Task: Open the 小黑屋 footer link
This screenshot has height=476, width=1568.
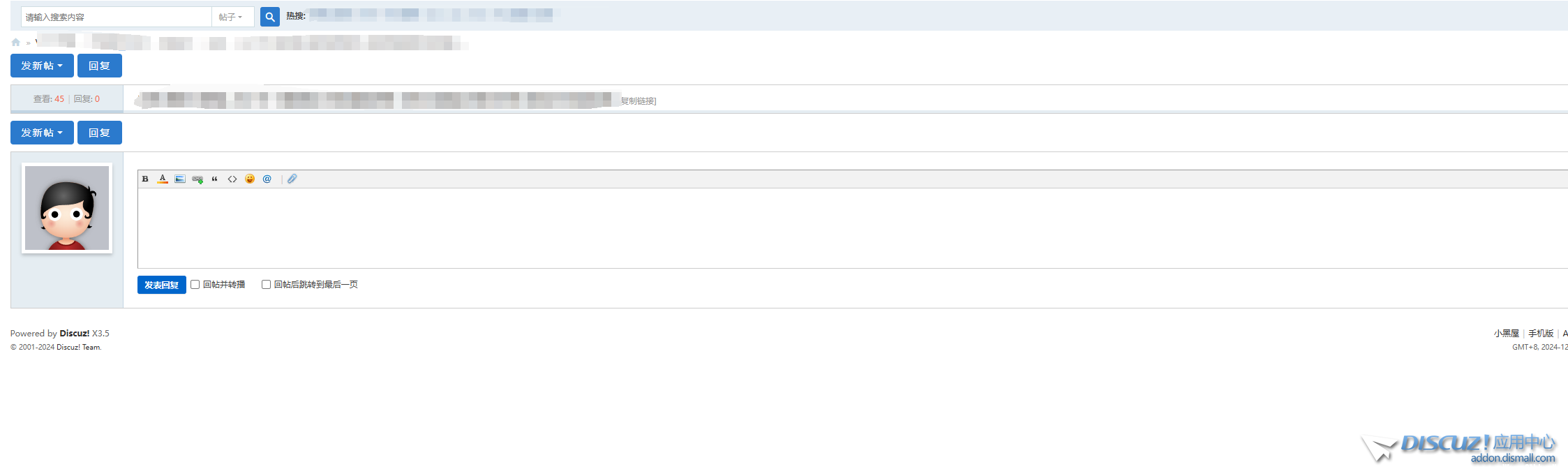Action: pos(1506,334)
